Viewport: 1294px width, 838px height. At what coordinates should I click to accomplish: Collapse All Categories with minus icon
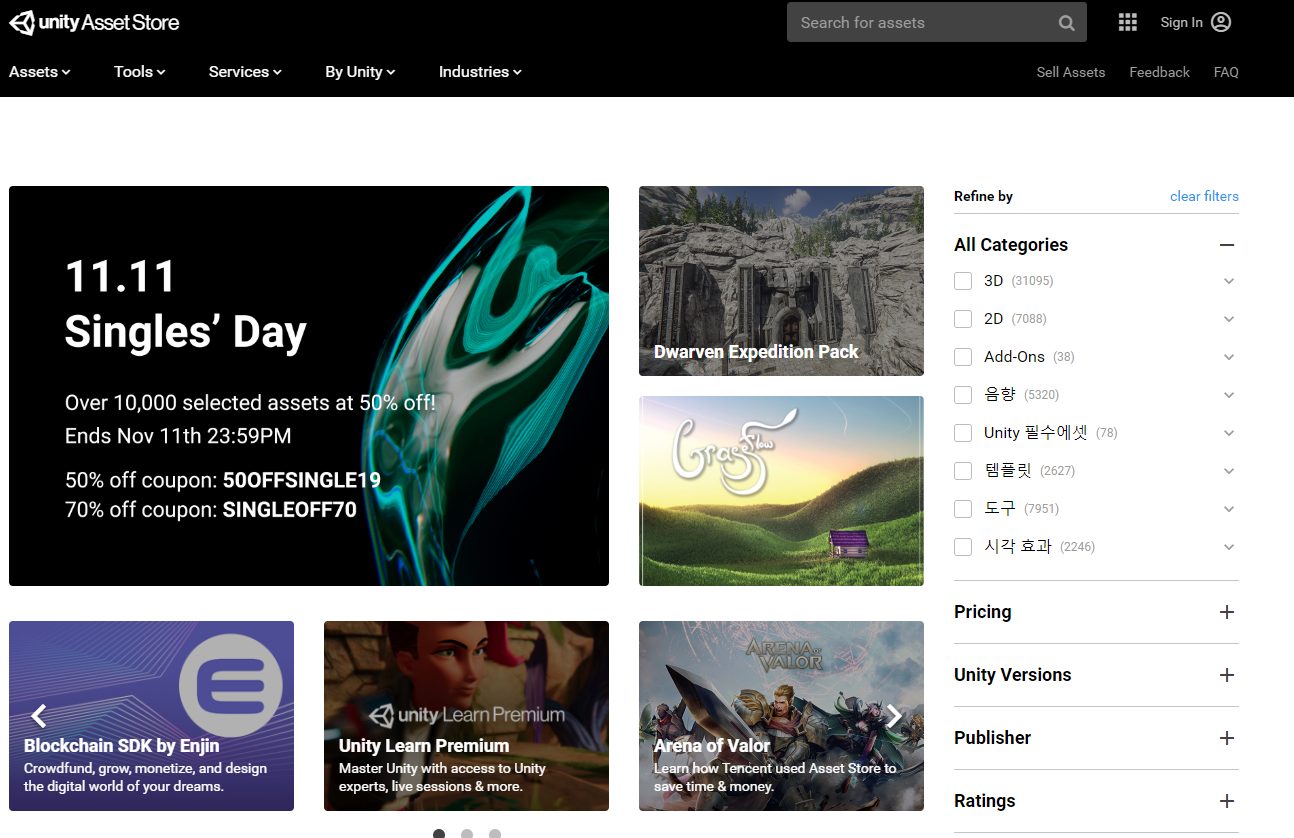pyautogui.click(x=1227, y=245)
